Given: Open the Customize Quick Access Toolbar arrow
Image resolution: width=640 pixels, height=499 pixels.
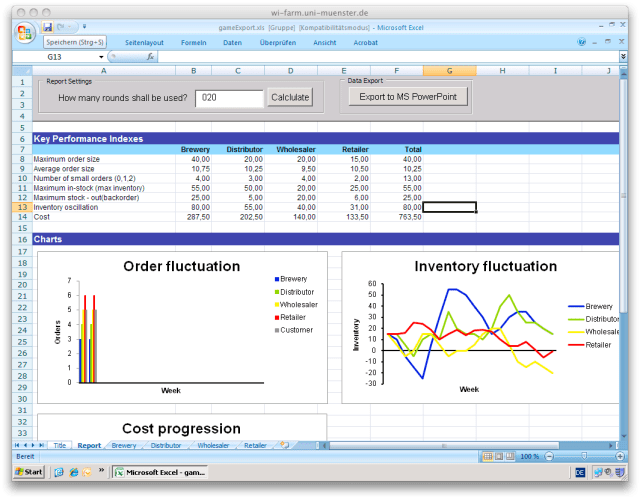Looking at the screenshot, I should (x=84, y=27).
